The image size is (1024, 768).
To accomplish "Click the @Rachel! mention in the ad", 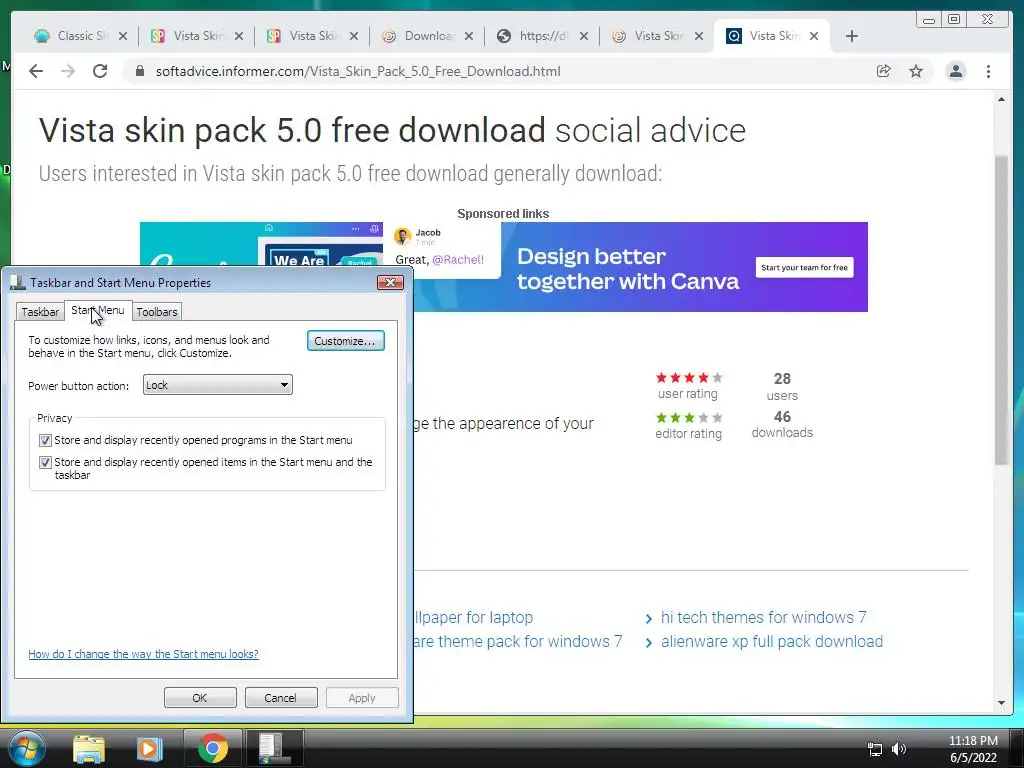I will pos(458,259).
